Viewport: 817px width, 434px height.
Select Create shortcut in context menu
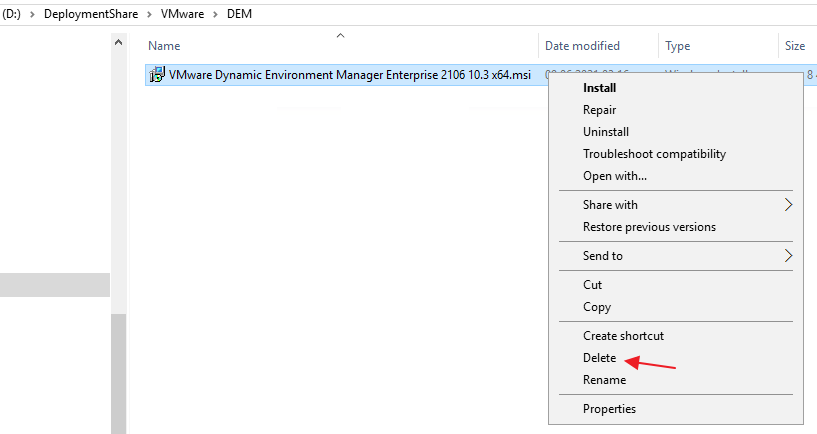click(623, 336)
